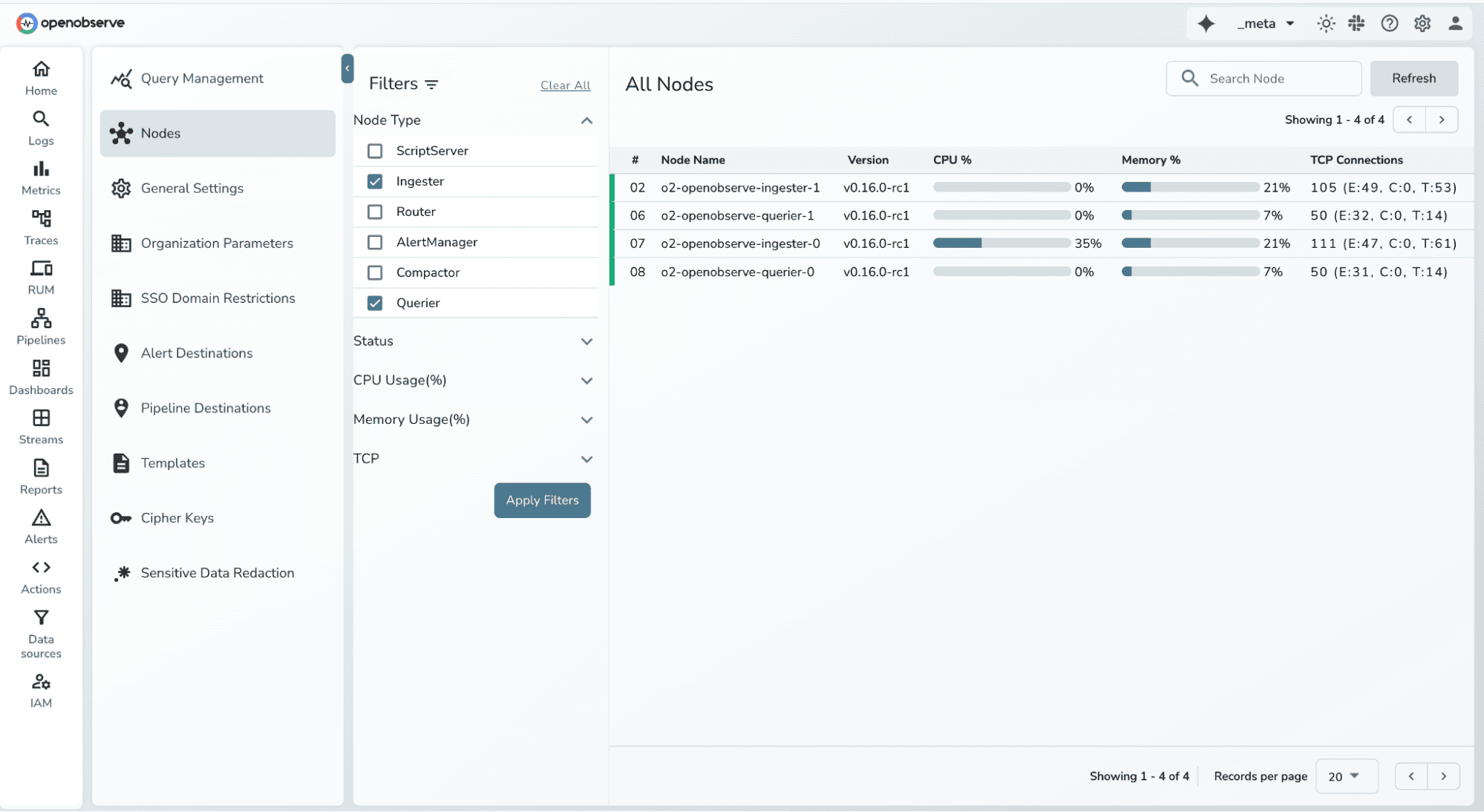Viewport: 1484px width, 812px height.
Task: Open the help question mark icon
Action: [1390, 23]
